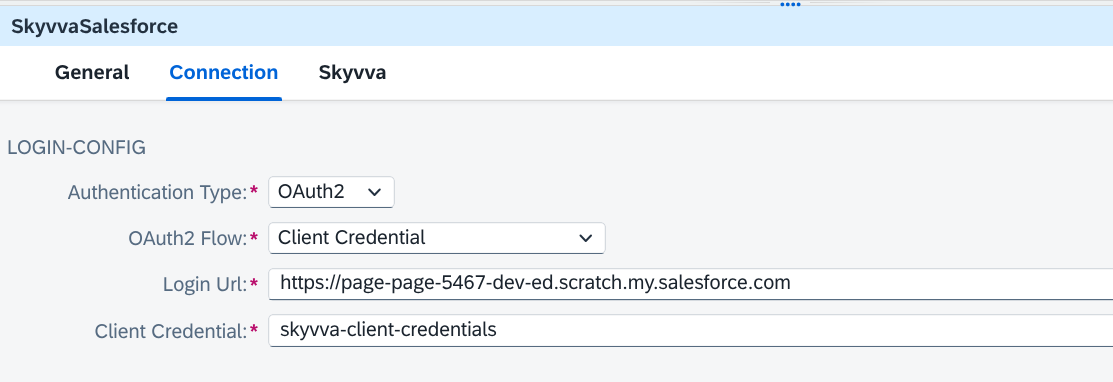Click into the Login Url field
Viewport: 1113px width, 382px height.
(690, 284)
